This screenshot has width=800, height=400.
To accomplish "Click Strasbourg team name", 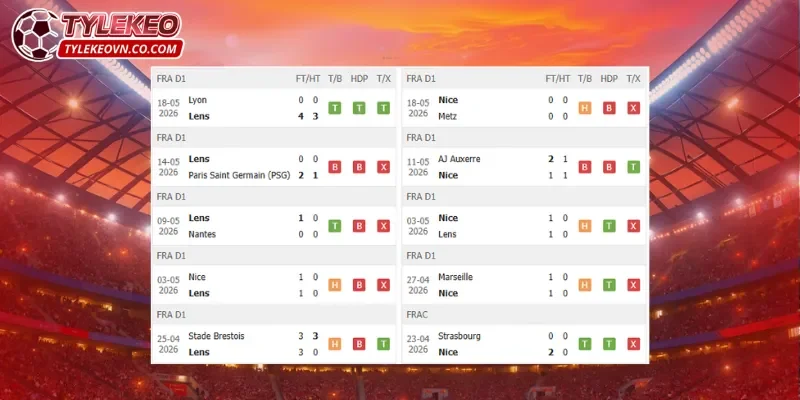I will click(459, 336).
